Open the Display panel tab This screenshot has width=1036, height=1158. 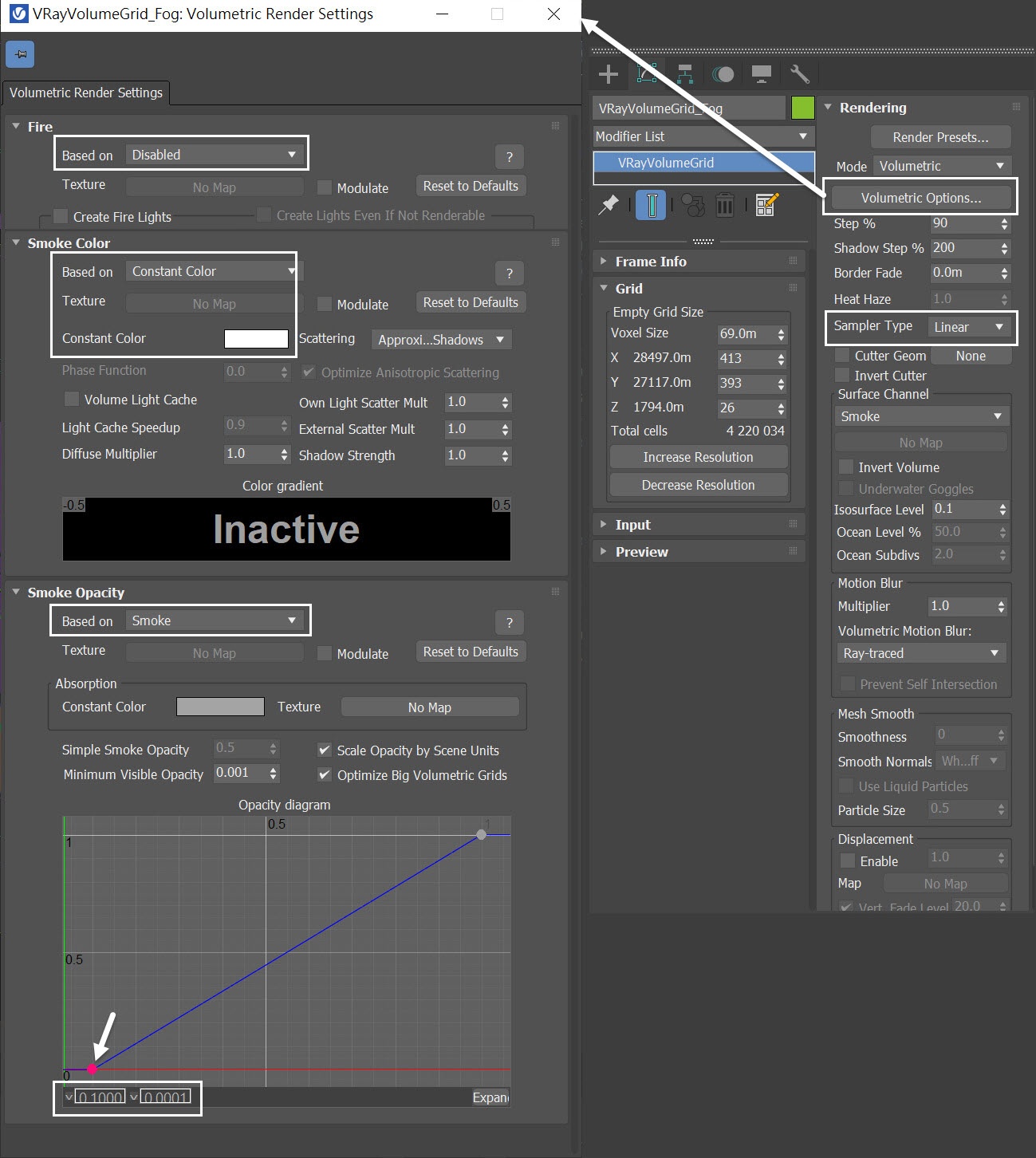coord(762,74)
